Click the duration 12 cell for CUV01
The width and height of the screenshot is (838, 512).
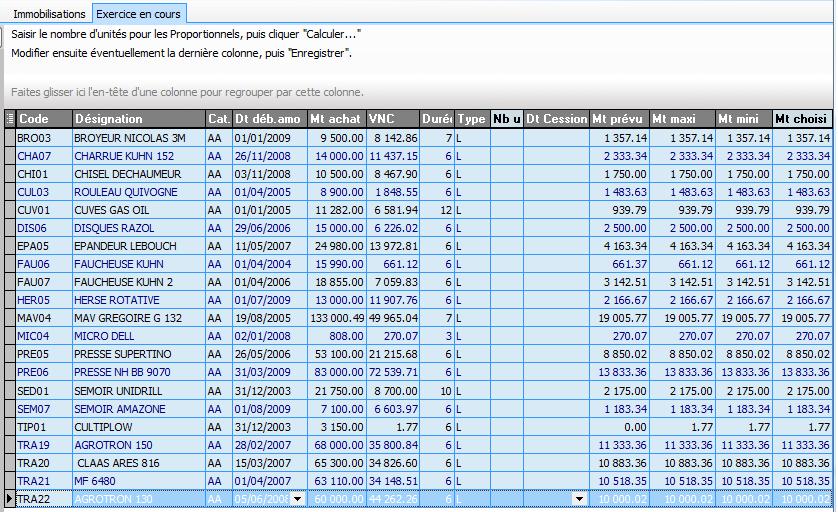(436, 210)
